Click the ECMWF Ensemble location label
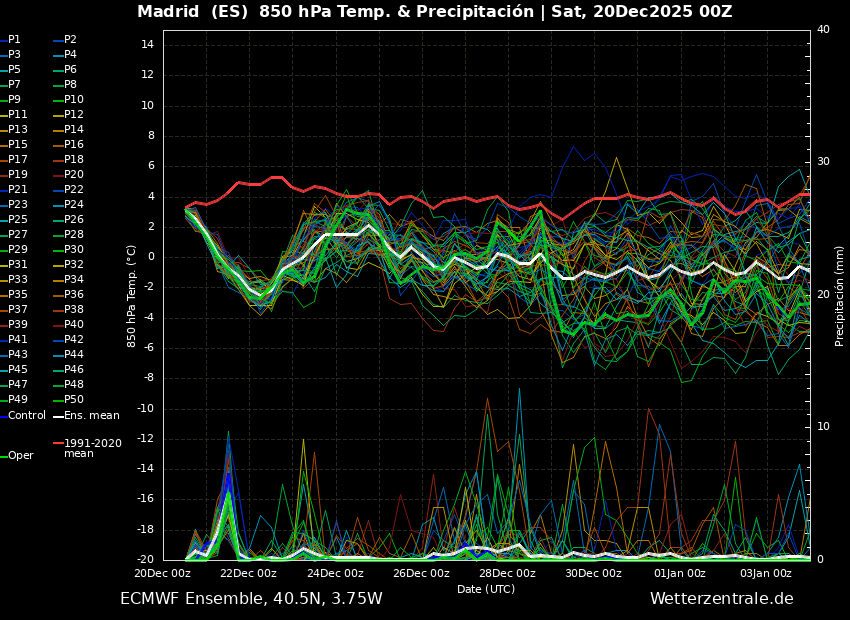Viewport: 850px width, 620px height. (x=250, y=597)
